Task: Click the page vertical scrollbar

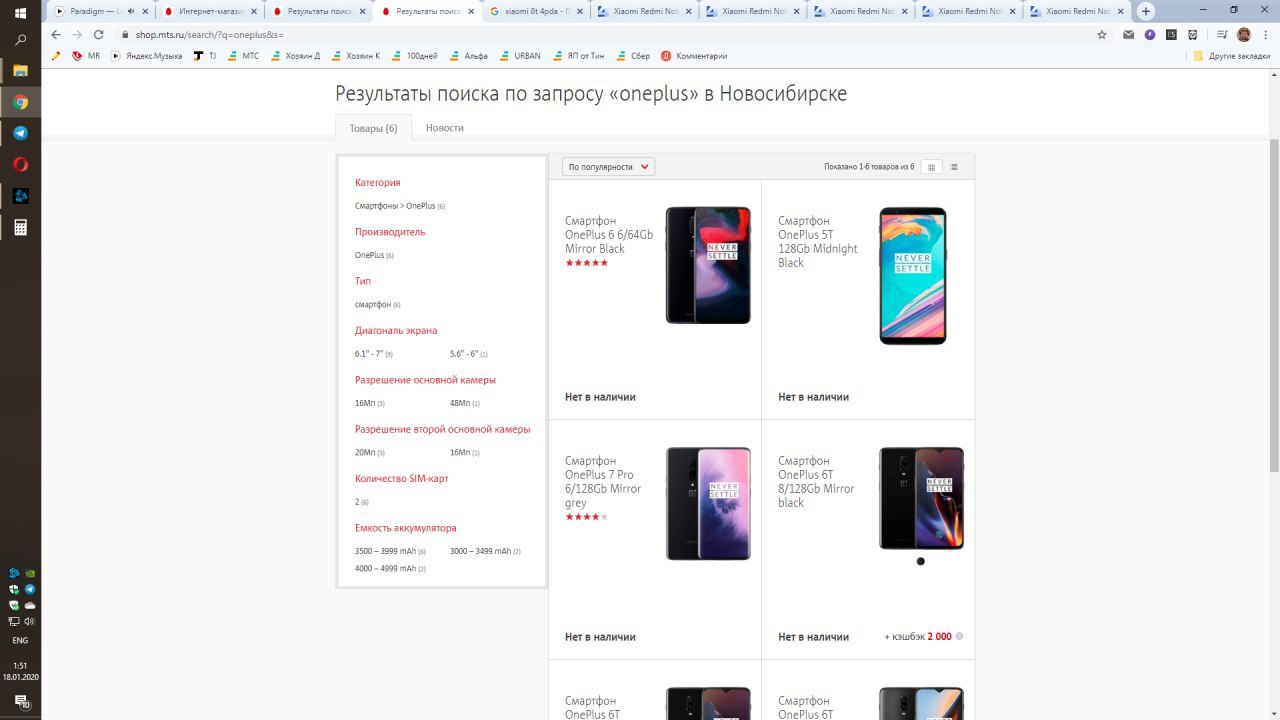Action: pyautogui.click(x=1273, y=305)
